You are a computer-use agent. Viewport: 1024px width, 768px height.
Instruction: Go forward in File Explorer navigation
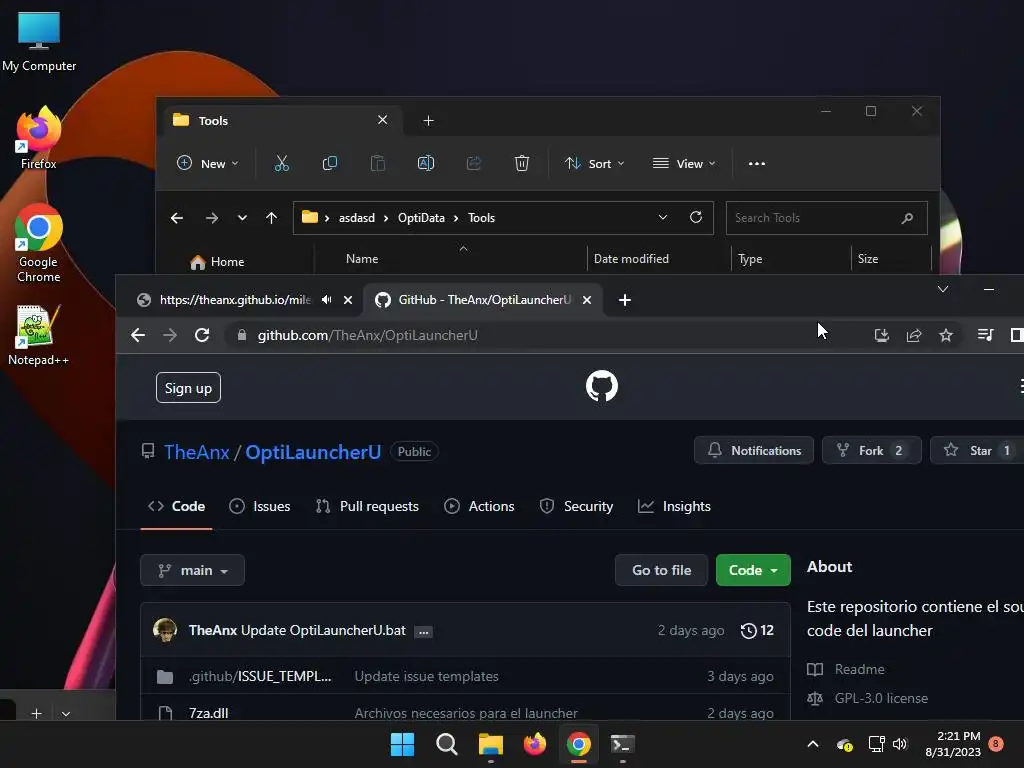point(212,218)
